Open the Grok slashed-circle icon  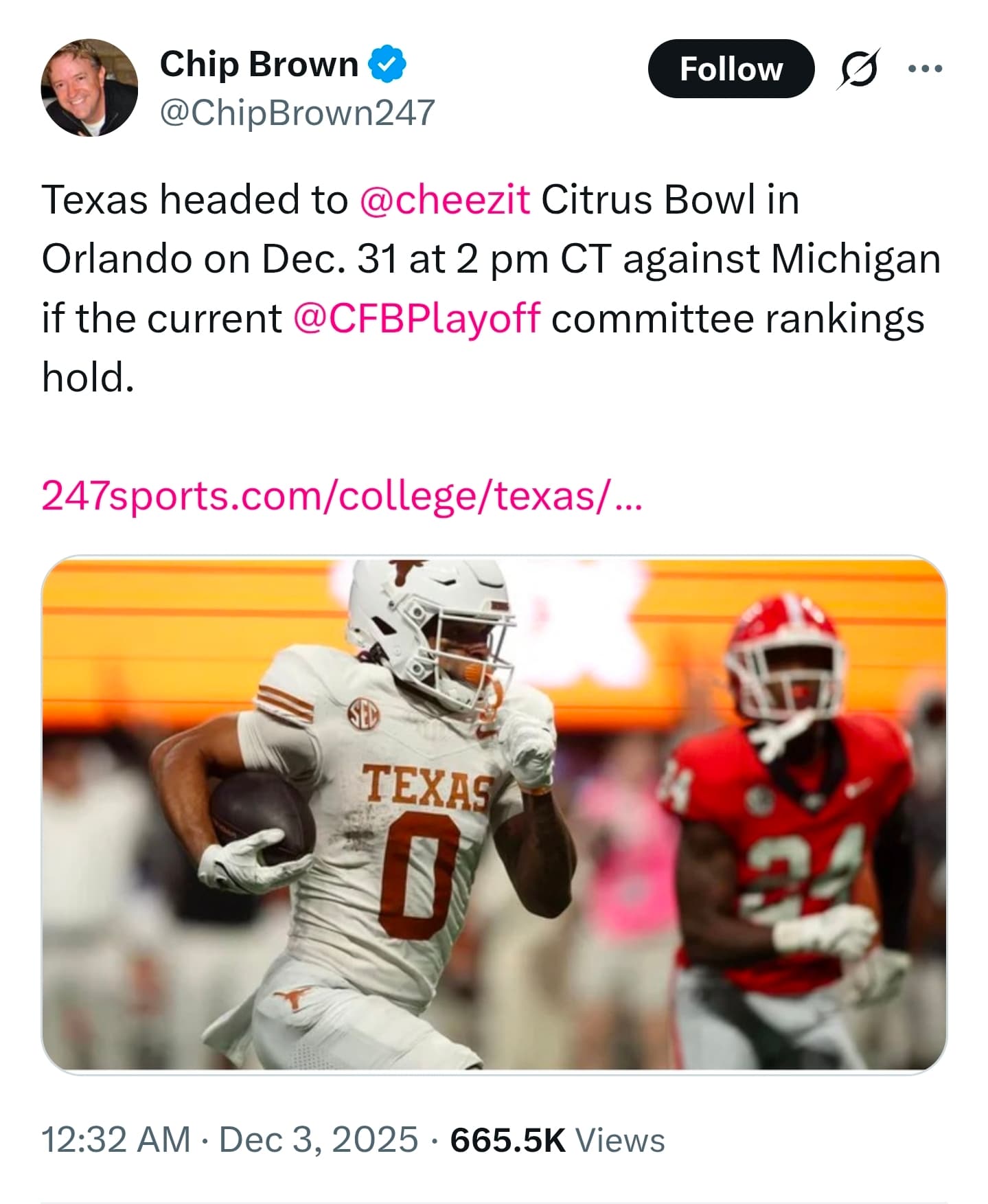[x=858, y=69]
